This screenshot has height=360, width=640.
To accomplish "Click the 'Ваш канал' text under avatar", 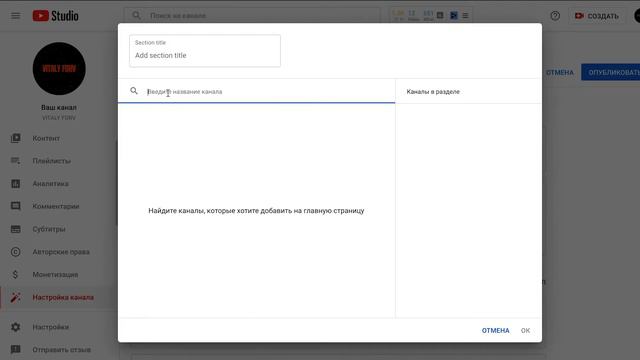I will 59,107.
